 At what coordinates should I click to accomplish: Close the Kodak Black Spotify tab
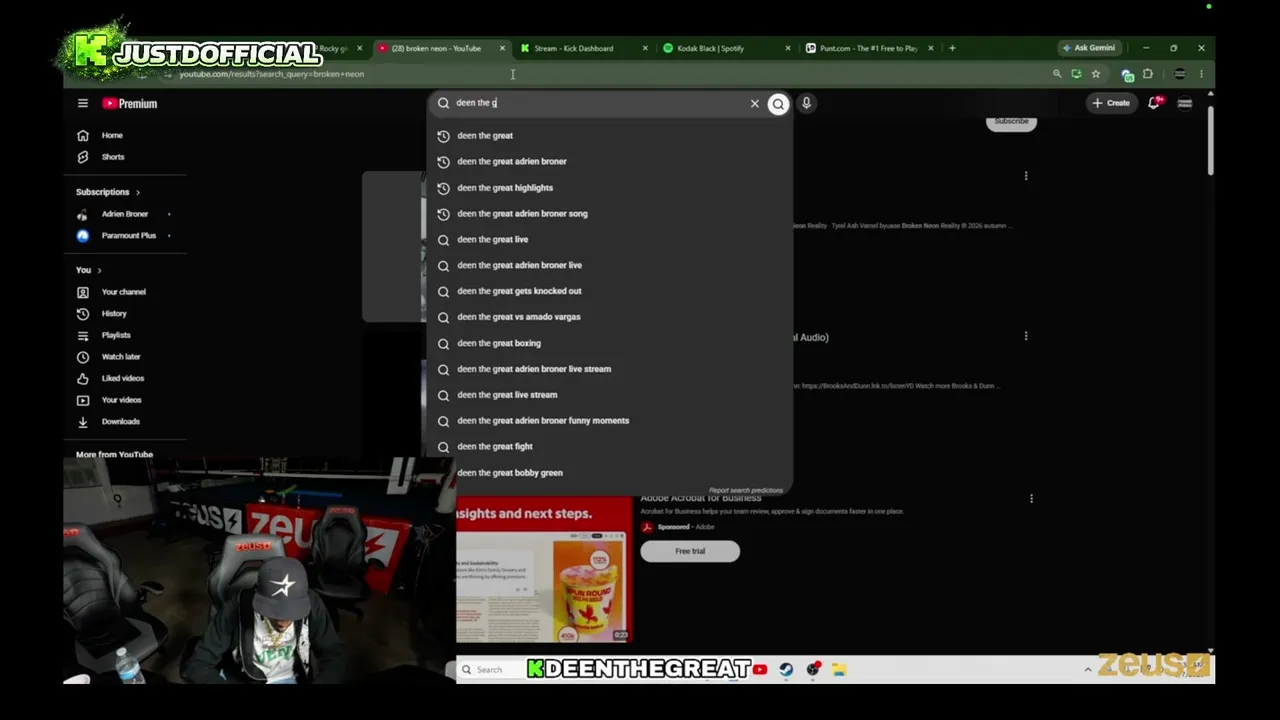(x=788, y=48)
